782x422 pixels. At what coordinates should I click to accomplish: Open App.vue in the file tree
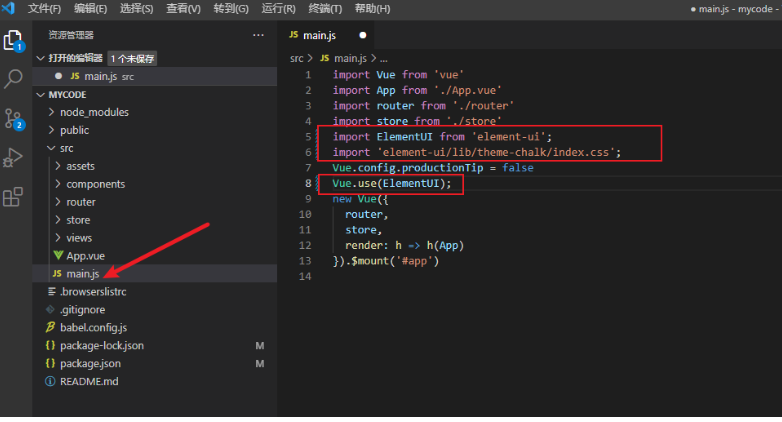(155, 256)
